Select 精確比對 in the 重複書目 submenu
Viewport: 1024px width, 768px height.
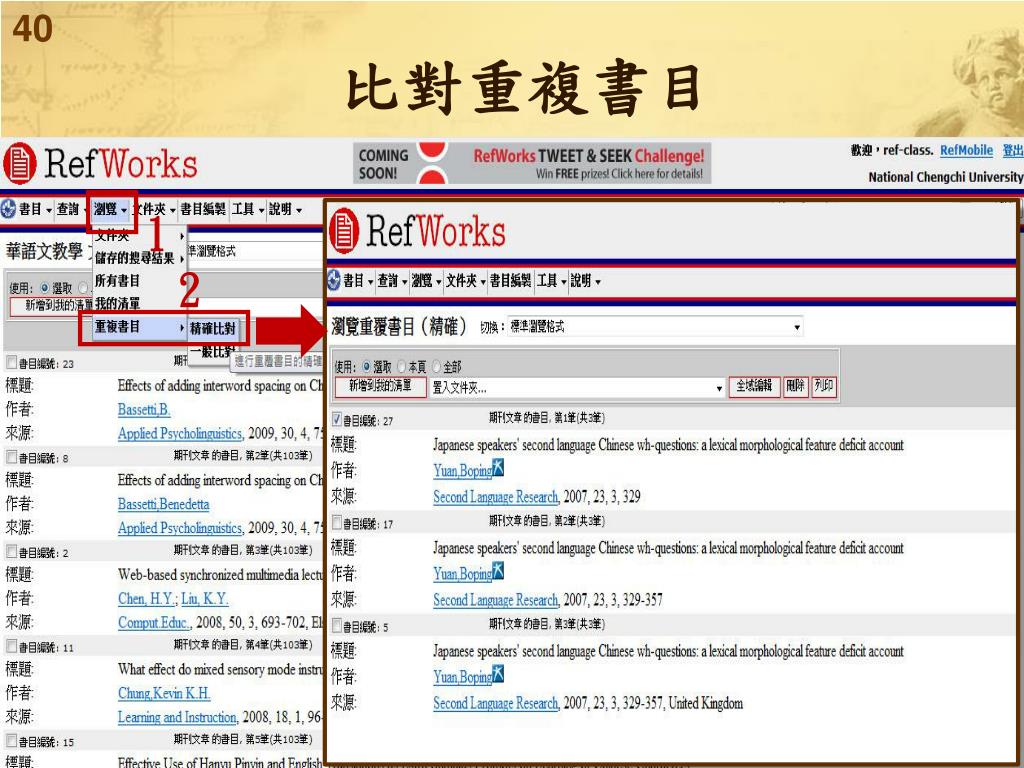[213, 328]
